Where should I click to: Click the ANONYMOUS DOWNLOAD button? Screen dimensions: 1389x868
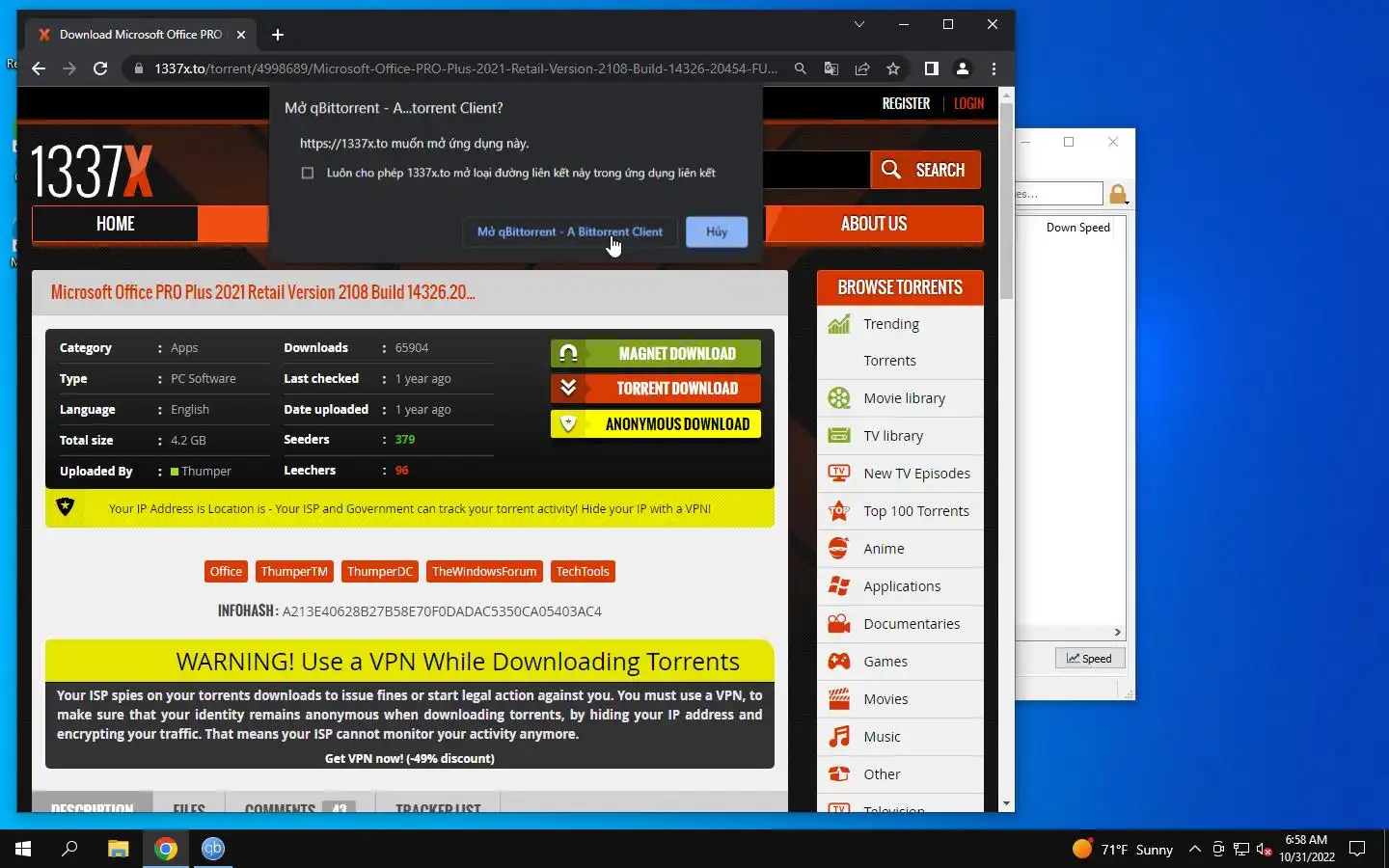click(656, 424)
